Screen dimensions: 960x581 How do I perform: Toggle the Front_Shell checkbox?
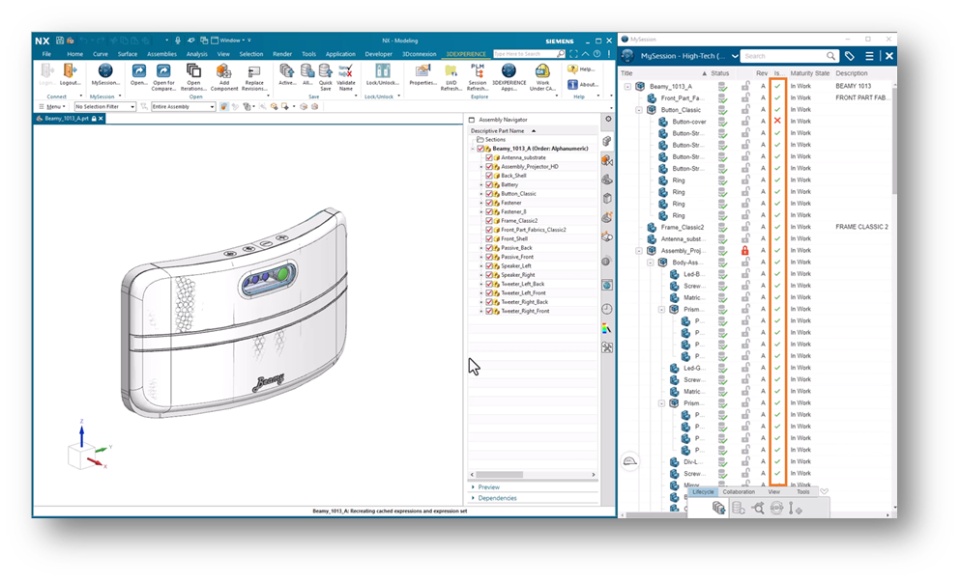click(x=489, y=239)
